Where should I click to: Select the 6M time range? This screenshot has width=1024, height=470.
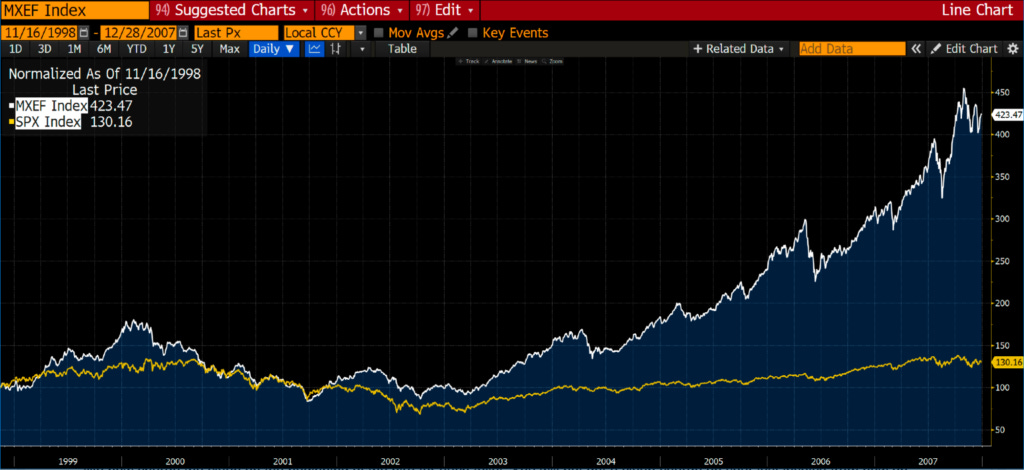104,49
